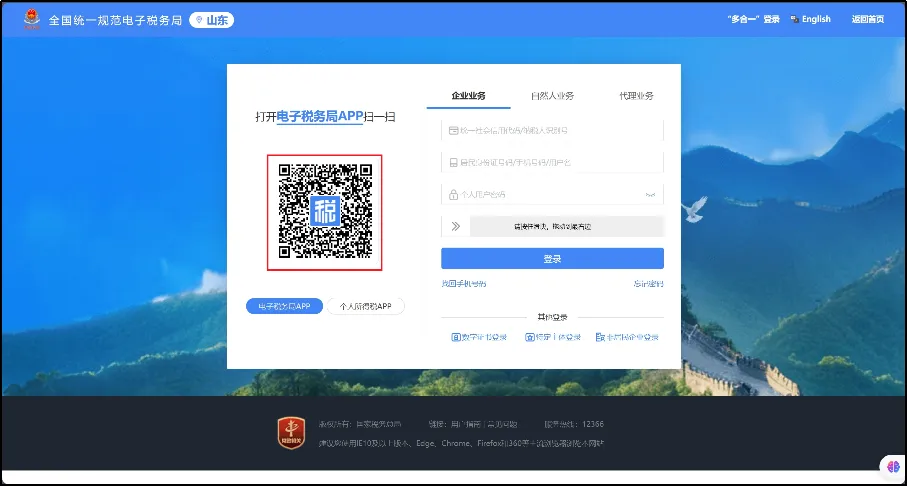Select the 电子税务局APP scan option
This screenshot has width=908, height=487.
pyautogui.click(x=284, y=306)
